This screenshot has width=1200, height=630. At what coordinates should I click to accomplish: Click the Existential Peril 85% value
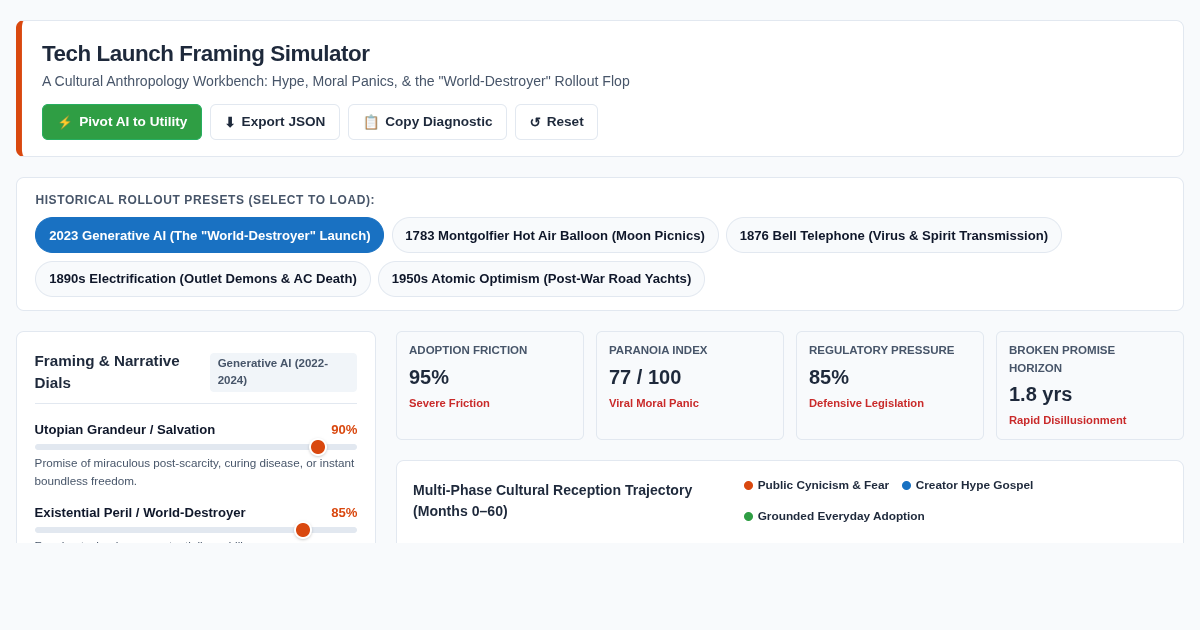(x=344, y=513)
